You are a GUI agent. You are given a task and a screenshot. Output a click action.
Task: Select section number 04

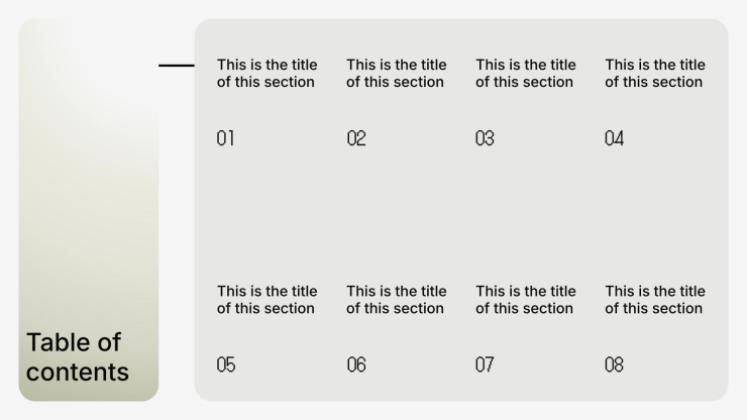(614, 138)
